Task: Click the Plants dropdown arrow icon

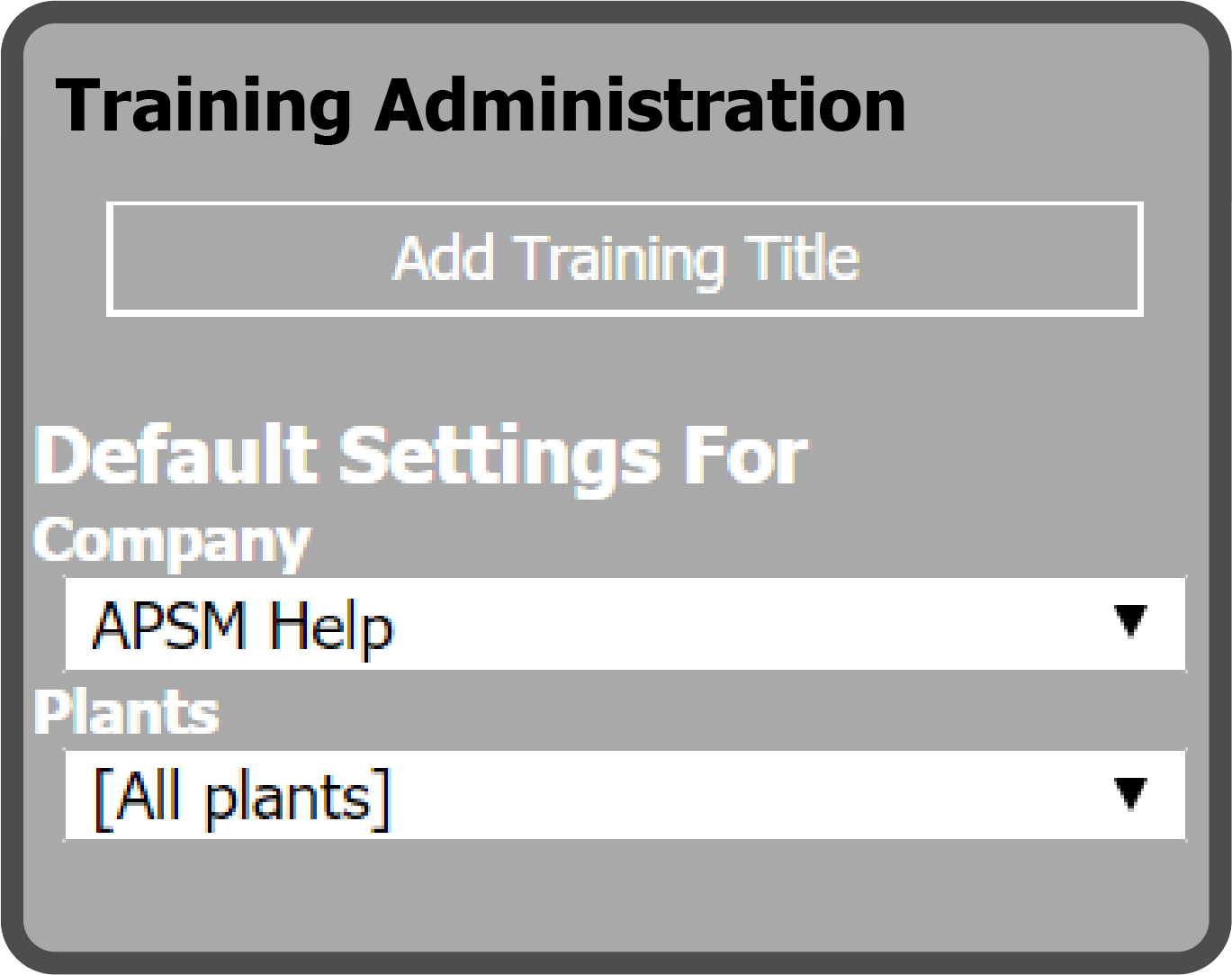Action: [1130, 793]
